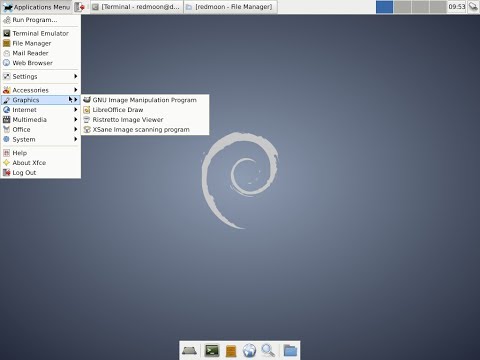Open the terminal icon in the dock
This screenshot has width=480, height=360.
pos(212,351)
